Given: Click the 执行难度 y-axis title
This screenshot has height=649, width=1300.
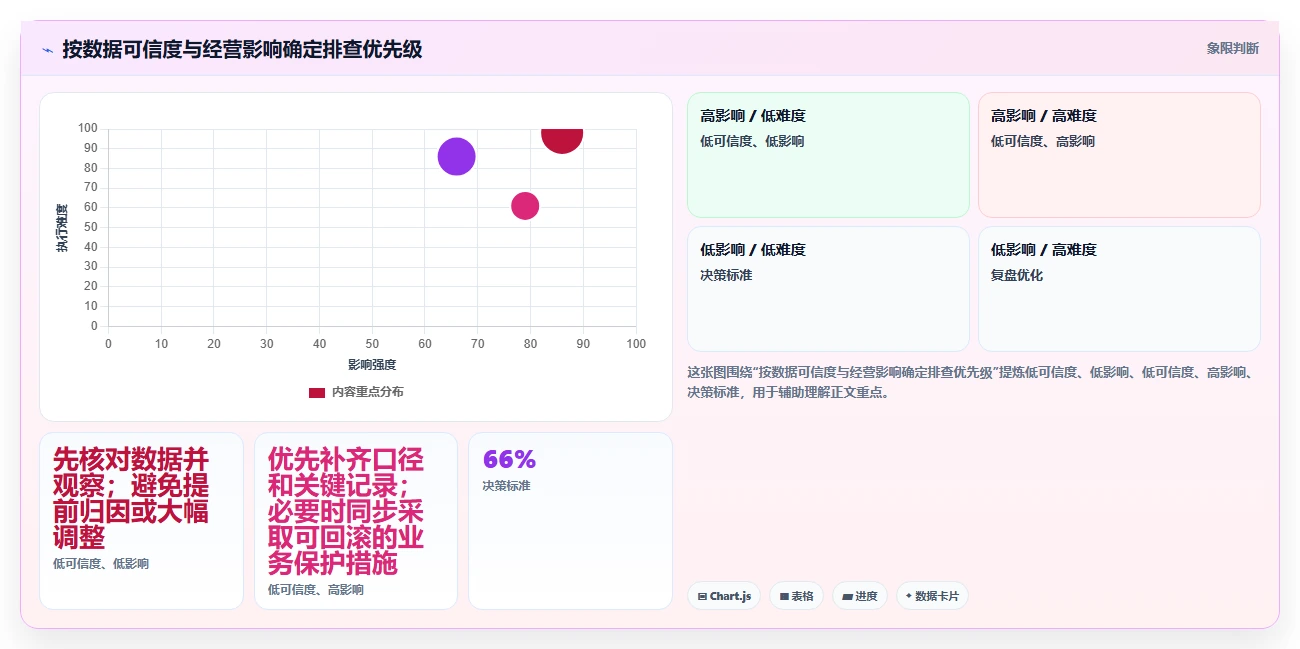Looking at the screenshot, I should pos(62,228).
